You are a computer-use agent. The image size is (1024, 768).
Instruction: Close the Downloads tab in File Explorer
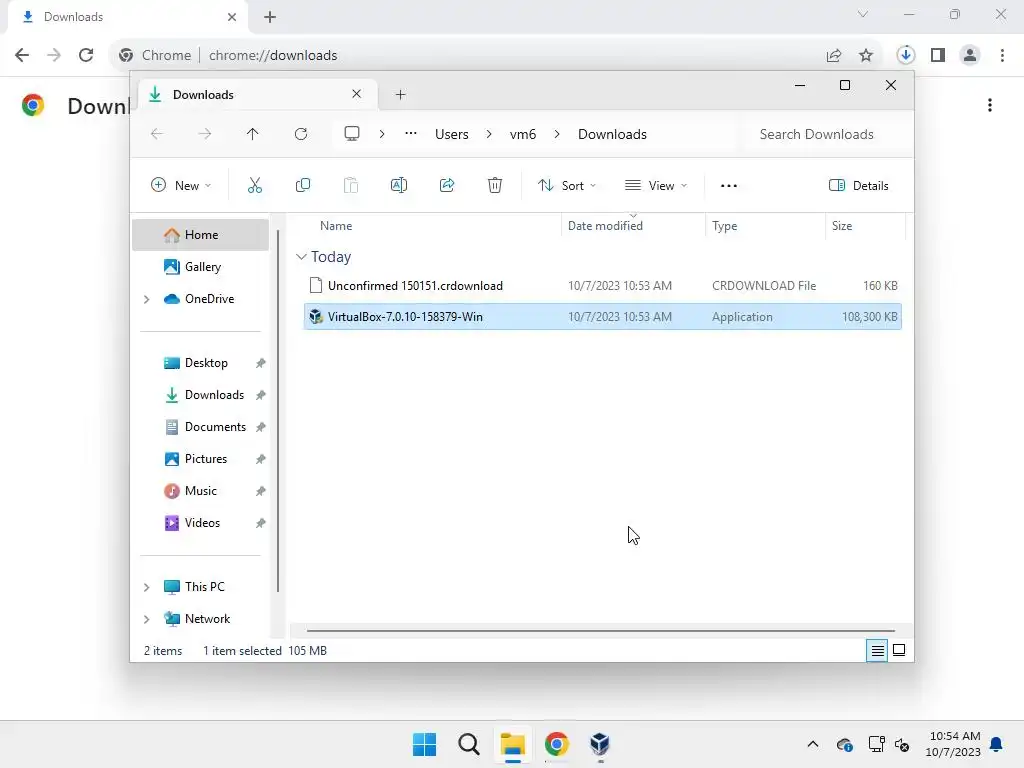coord(357,94)
